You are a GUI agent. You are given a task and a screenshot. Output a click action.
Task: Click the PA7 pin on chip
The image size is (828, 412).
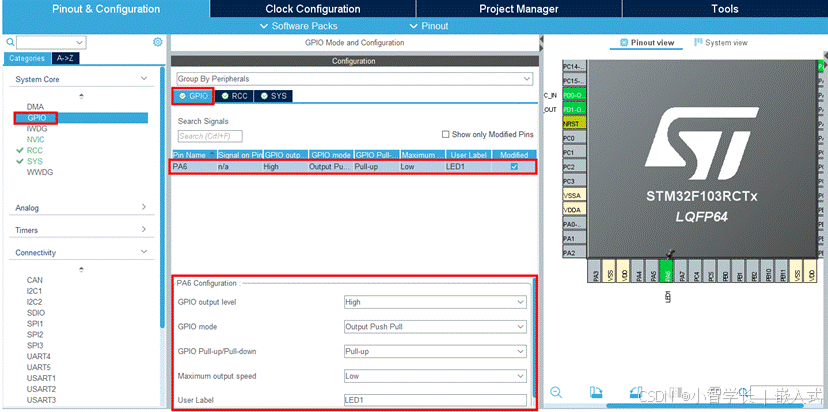tap(682, 270)
